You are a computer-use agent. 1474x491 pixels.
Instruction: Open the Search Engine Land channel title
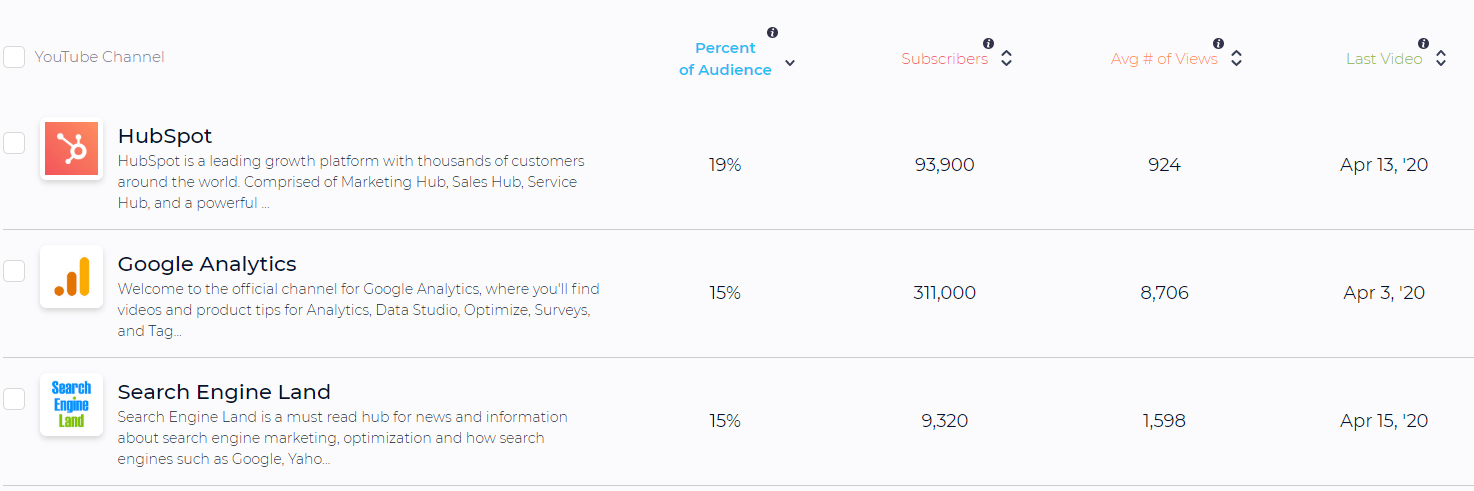(x=224, y=392)
